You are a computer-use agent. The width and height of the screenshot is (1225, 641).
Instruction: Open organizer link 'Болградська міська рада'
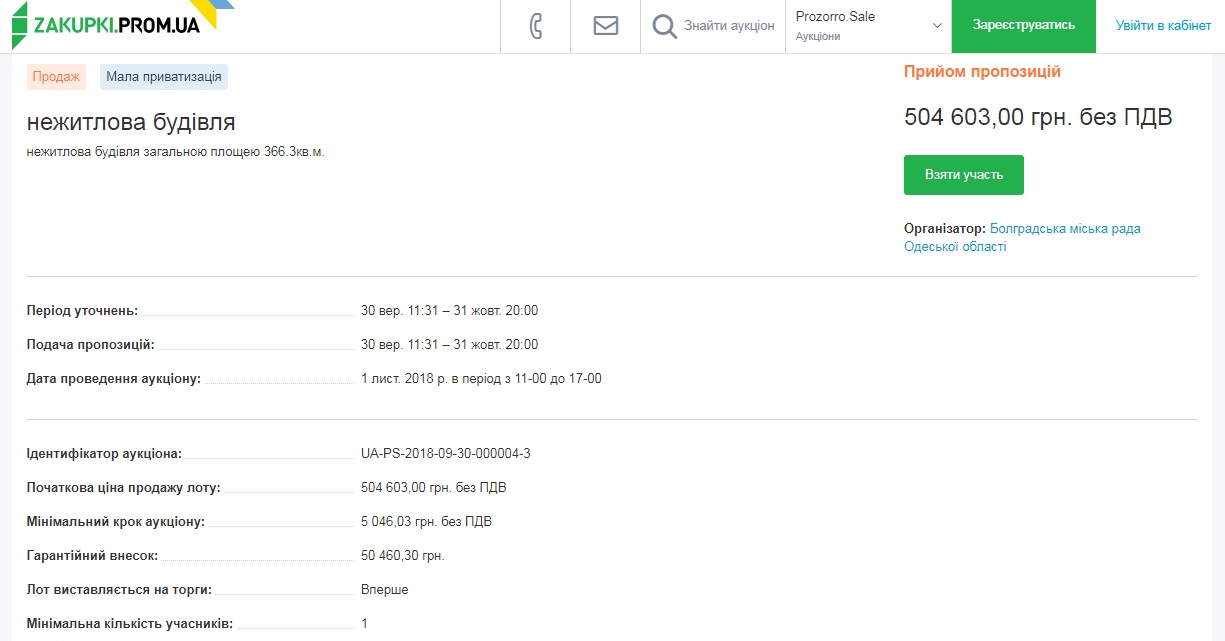[x=1064, y=229]
